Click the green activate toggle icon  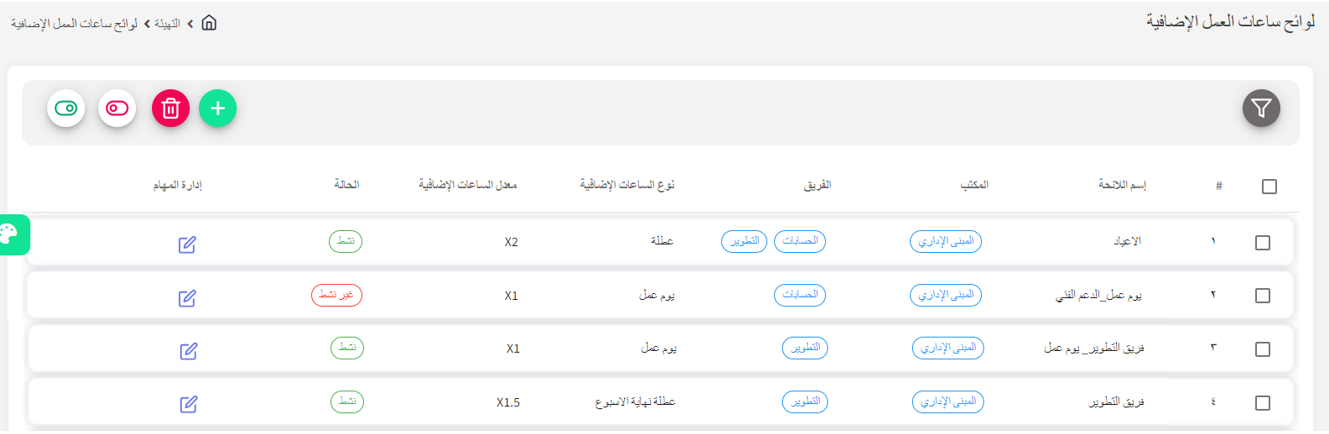66,108
